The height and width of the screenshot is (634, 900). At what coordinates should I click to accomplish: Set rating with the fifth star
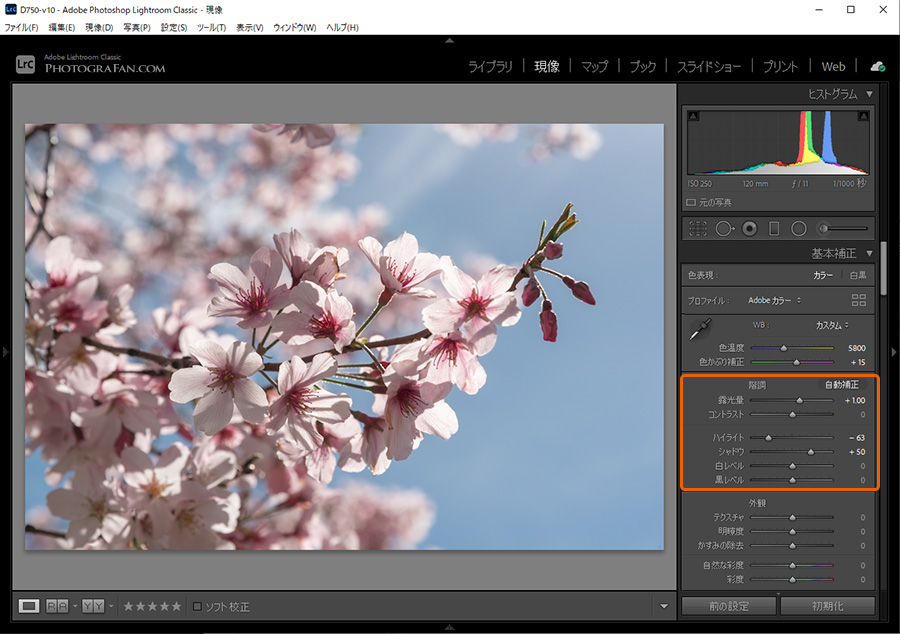(176, 606)
